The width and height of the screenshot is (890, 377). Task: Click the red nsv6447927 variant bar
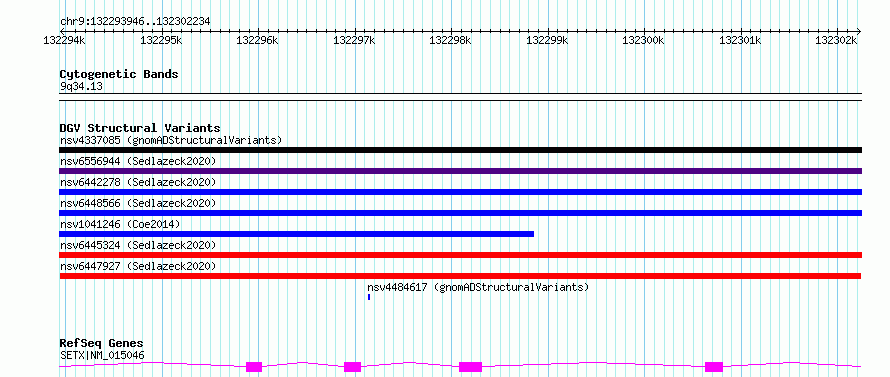[x=460, y=276]
